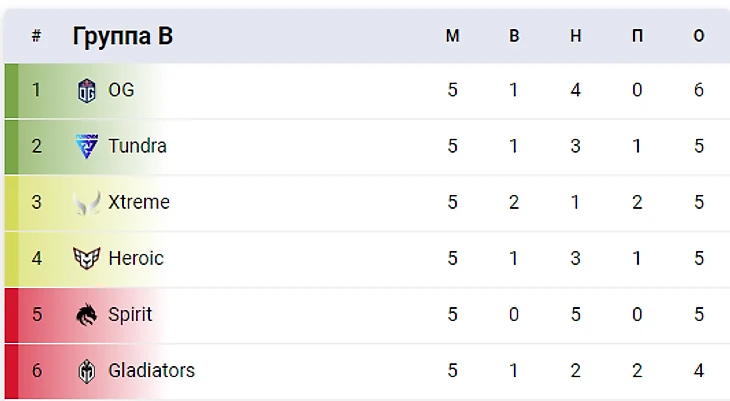Click the Gladiators team logo
This screenshot has width=730, height=401.
pos(87,371)
